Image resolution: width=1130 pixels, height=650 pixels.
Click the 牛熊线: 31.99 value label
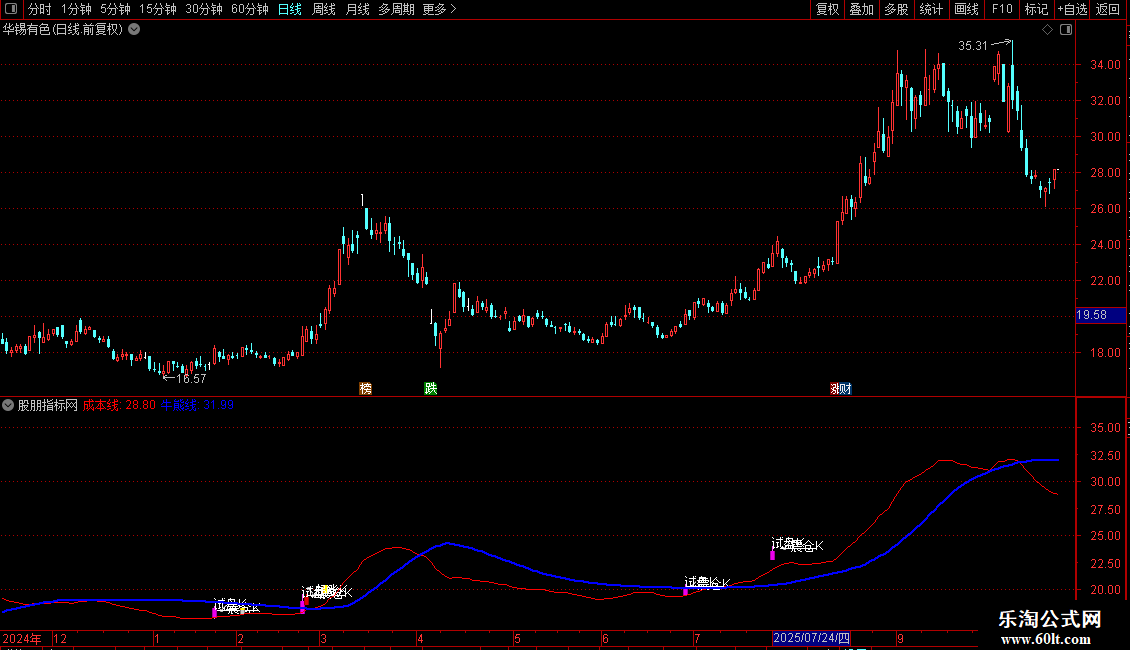click(197, 405)
